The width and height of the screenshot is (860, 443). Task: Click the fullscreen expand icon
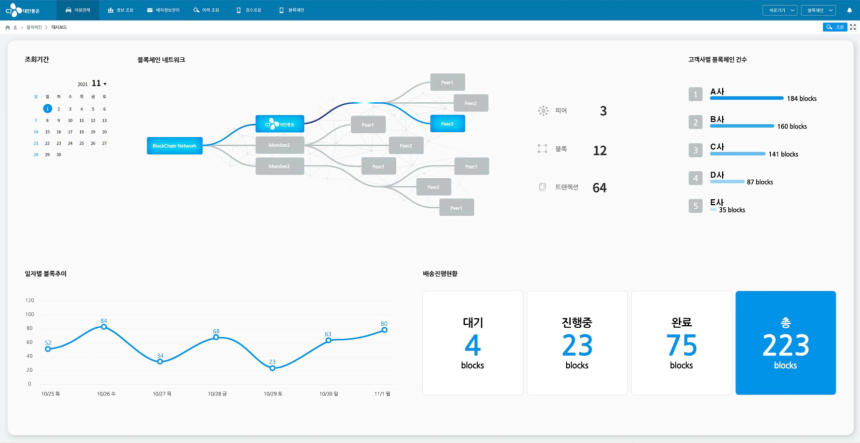(852, 27)
